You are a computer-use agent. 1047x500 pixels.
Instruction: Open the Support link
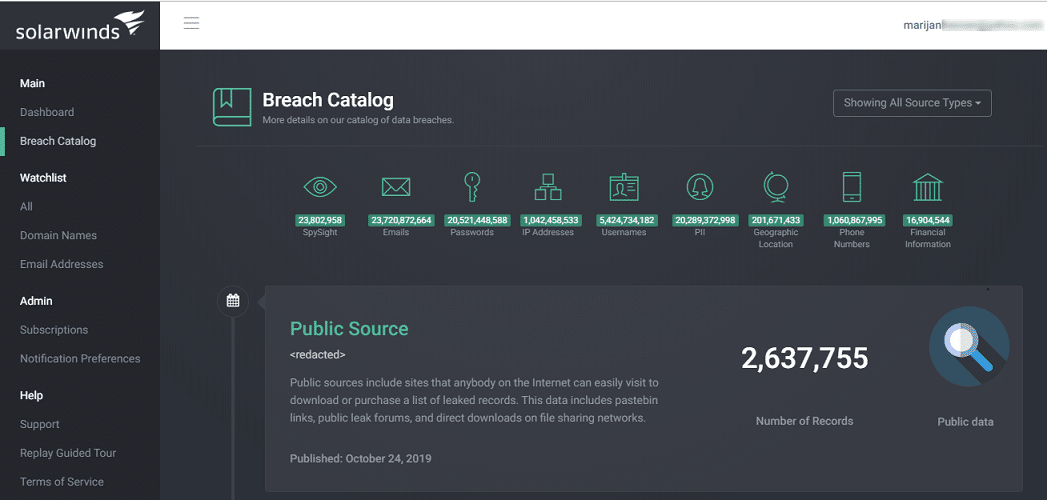point(39,424)
